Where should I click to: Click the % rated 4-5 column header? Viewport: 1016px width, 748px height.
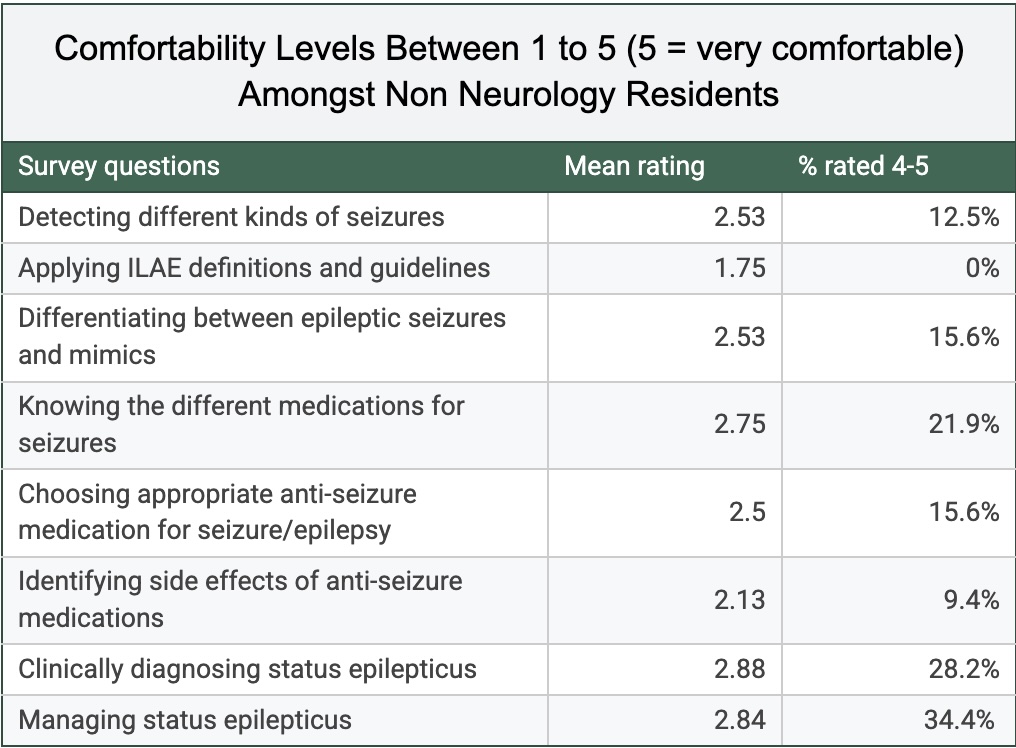tap(863, 166)
